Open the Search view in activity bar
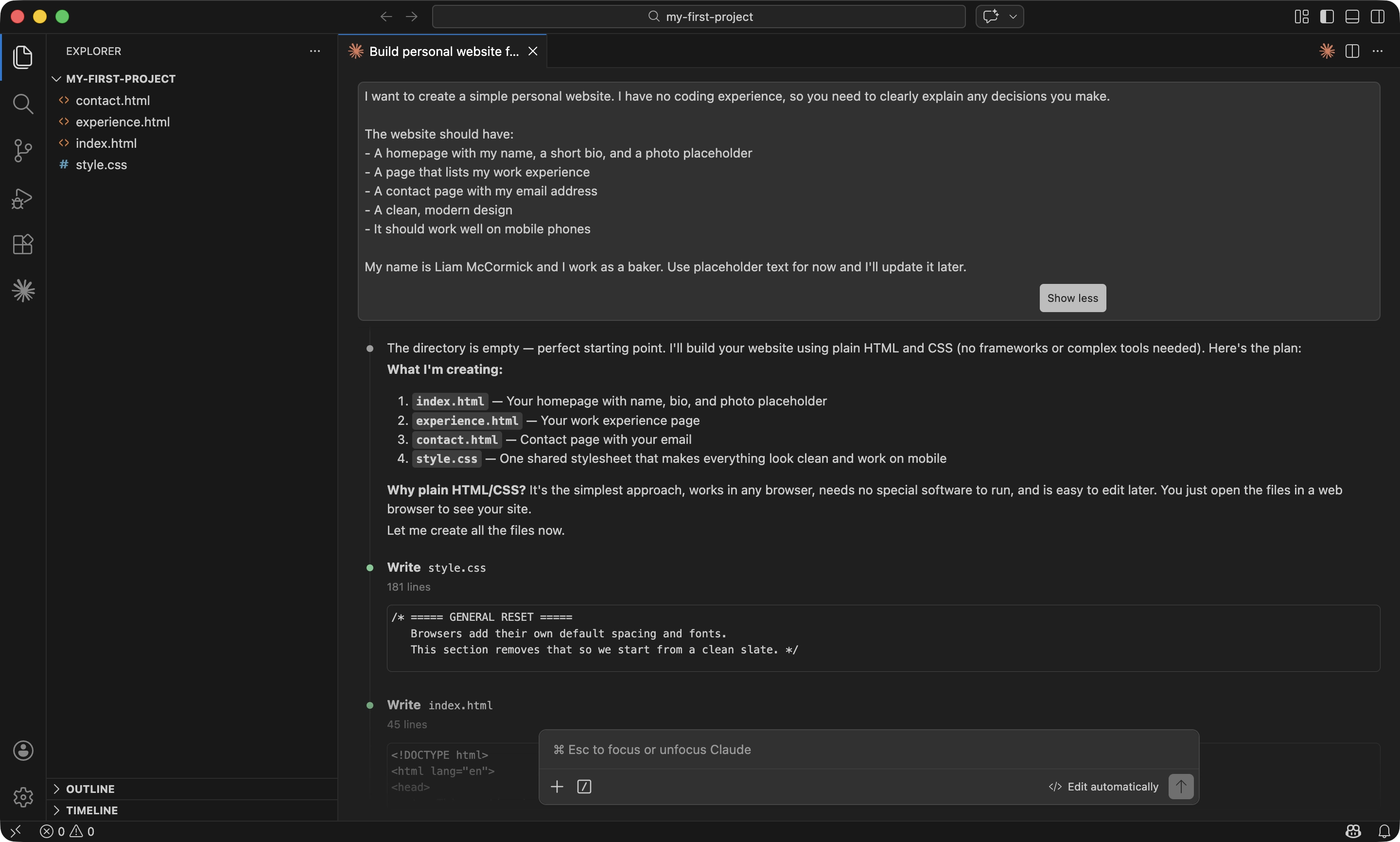 tap(23, 104)
